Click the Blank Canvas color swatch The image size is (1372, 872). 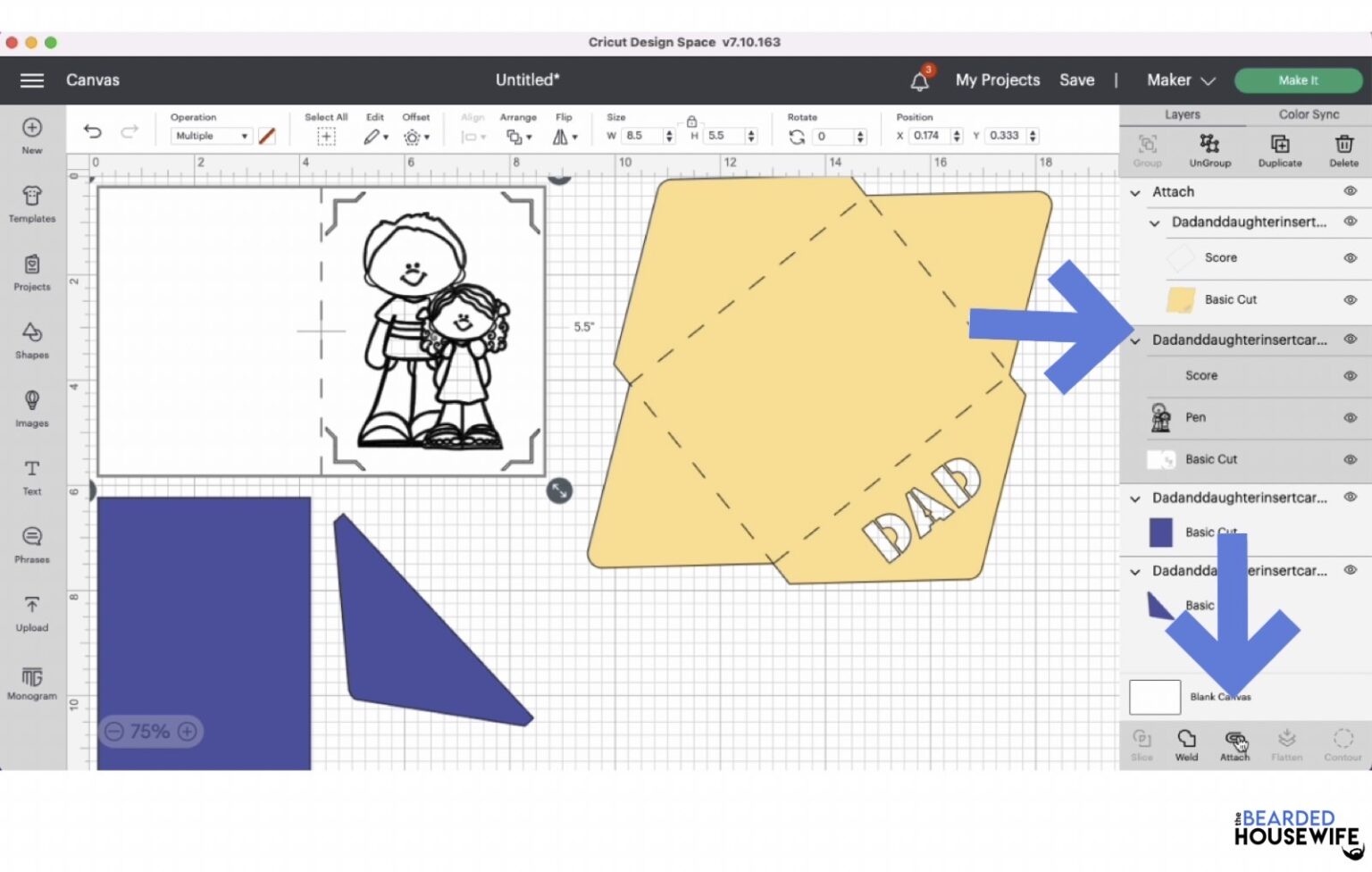(1155, 697)
